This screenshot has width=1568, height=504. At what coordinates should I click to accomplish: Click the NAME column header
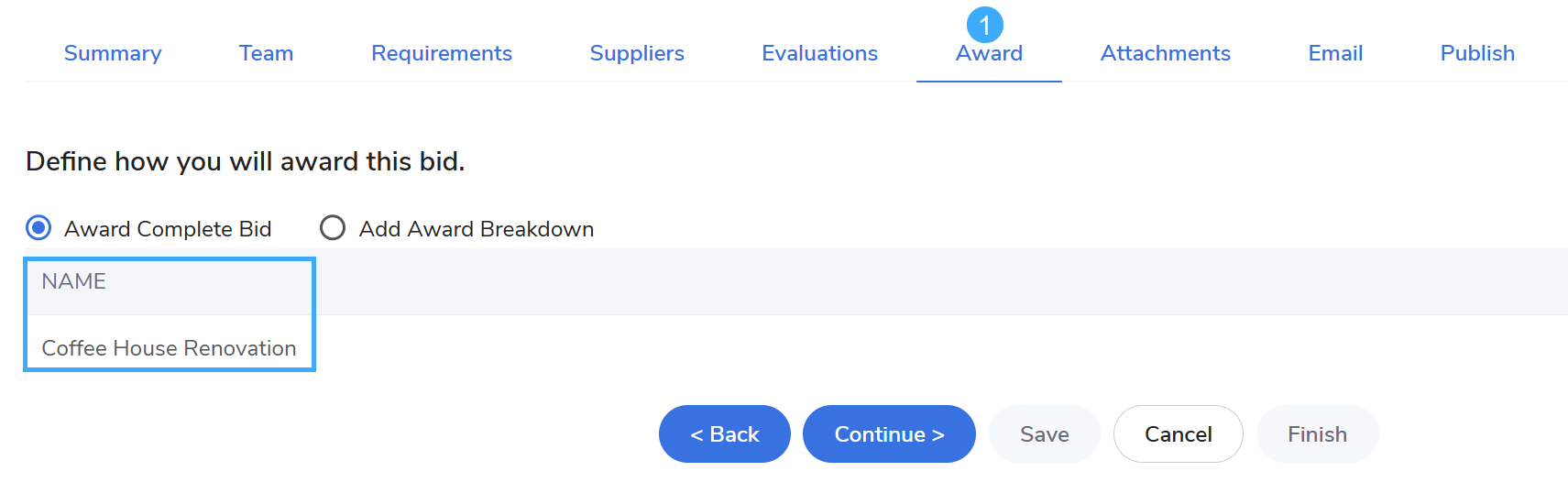[74, 281]
